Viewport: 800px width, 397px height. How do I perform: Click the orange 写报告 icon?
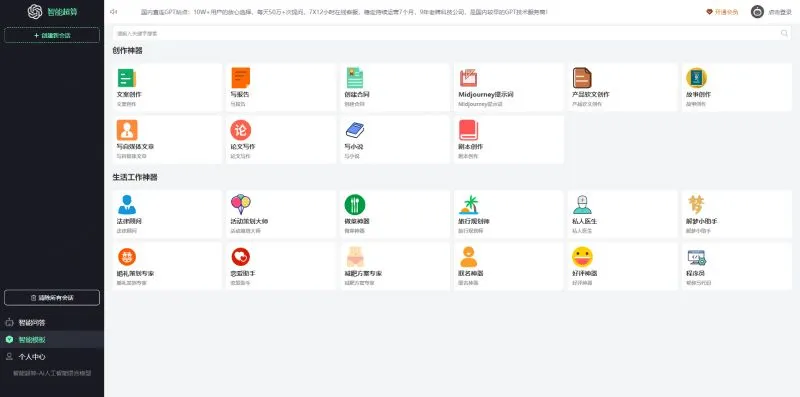(241, 78)
